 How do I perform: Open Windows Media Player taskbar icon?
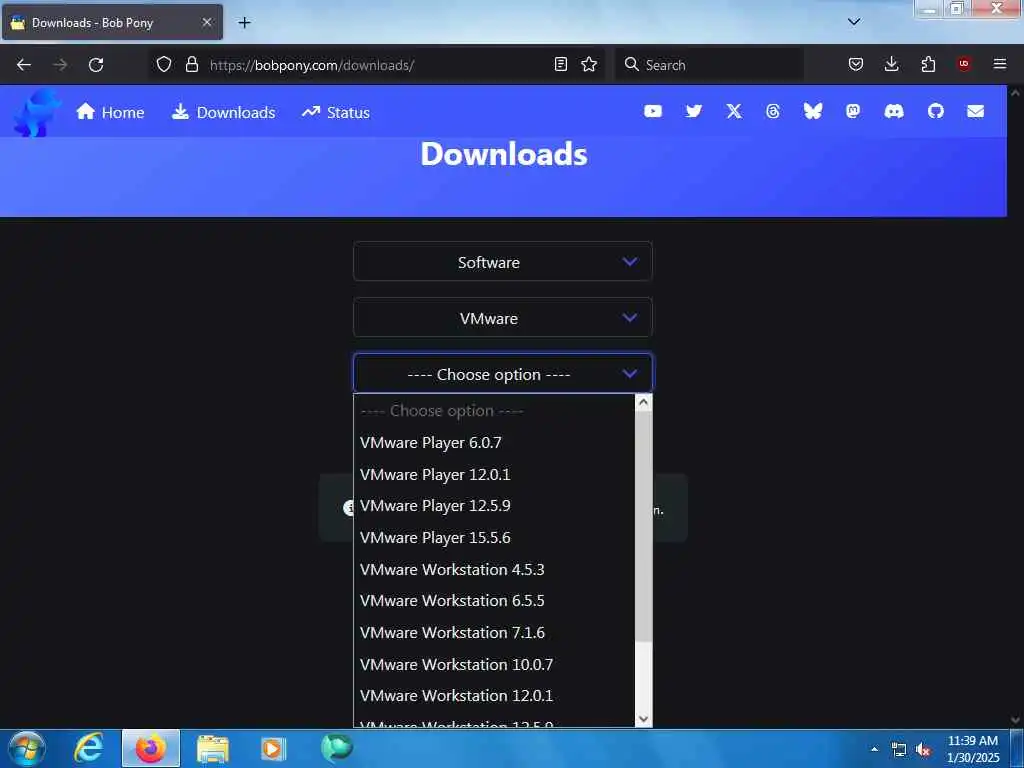273,749
